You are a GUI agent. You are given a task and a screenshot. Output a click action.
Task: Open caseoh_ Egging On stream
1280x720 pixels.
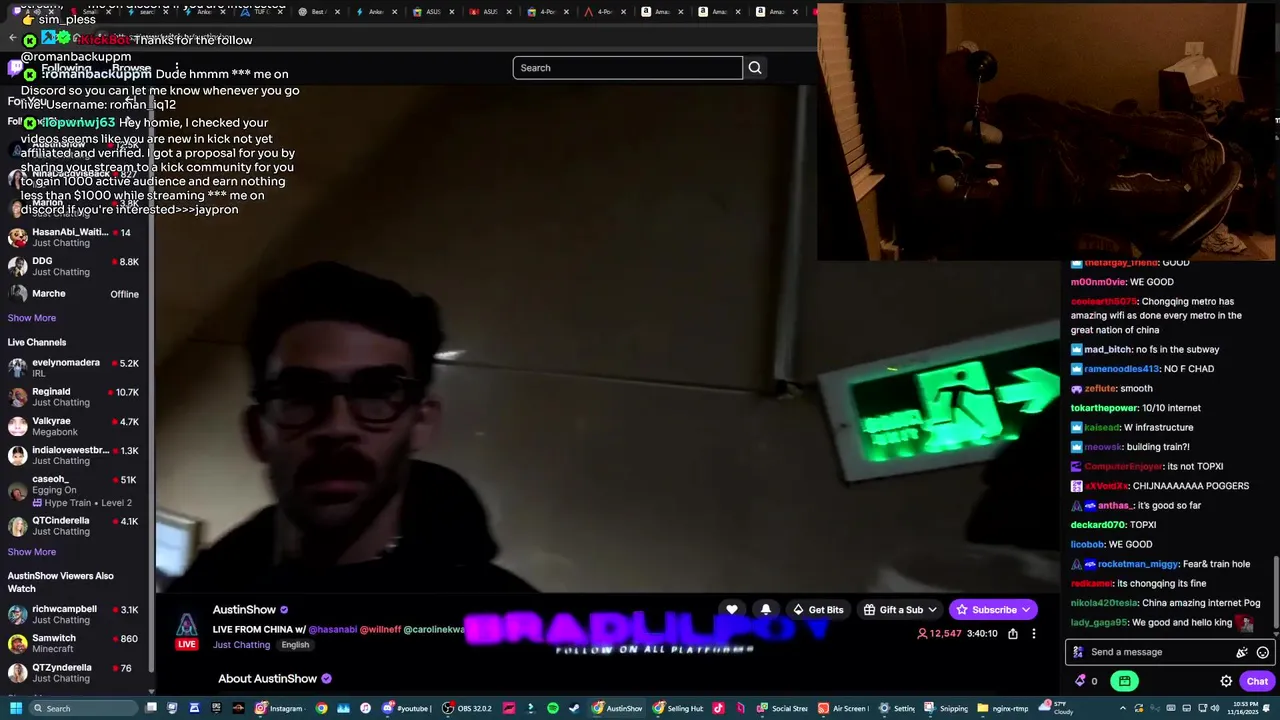pos(76,490)
